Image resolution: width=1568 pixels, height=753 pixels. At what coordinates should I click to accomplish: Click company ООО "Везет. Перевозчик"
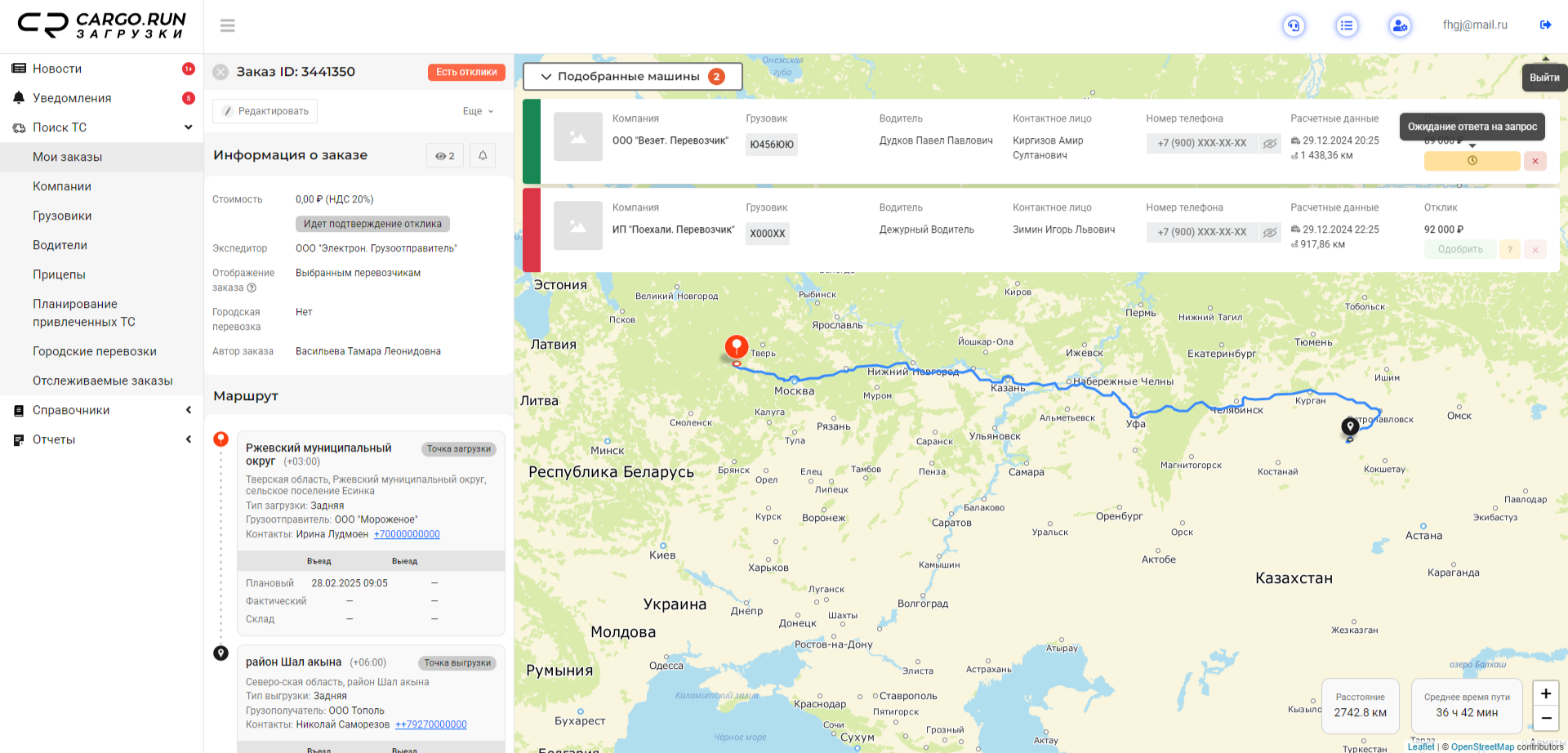(x=670, y=140)
